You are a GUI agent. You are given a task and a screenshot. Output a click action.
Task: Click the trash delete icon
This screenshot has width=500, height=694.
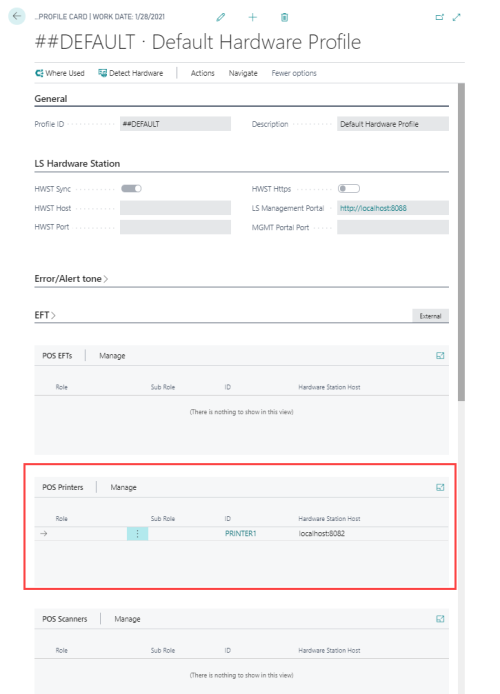pyautogui.click(x=285, y=17)
